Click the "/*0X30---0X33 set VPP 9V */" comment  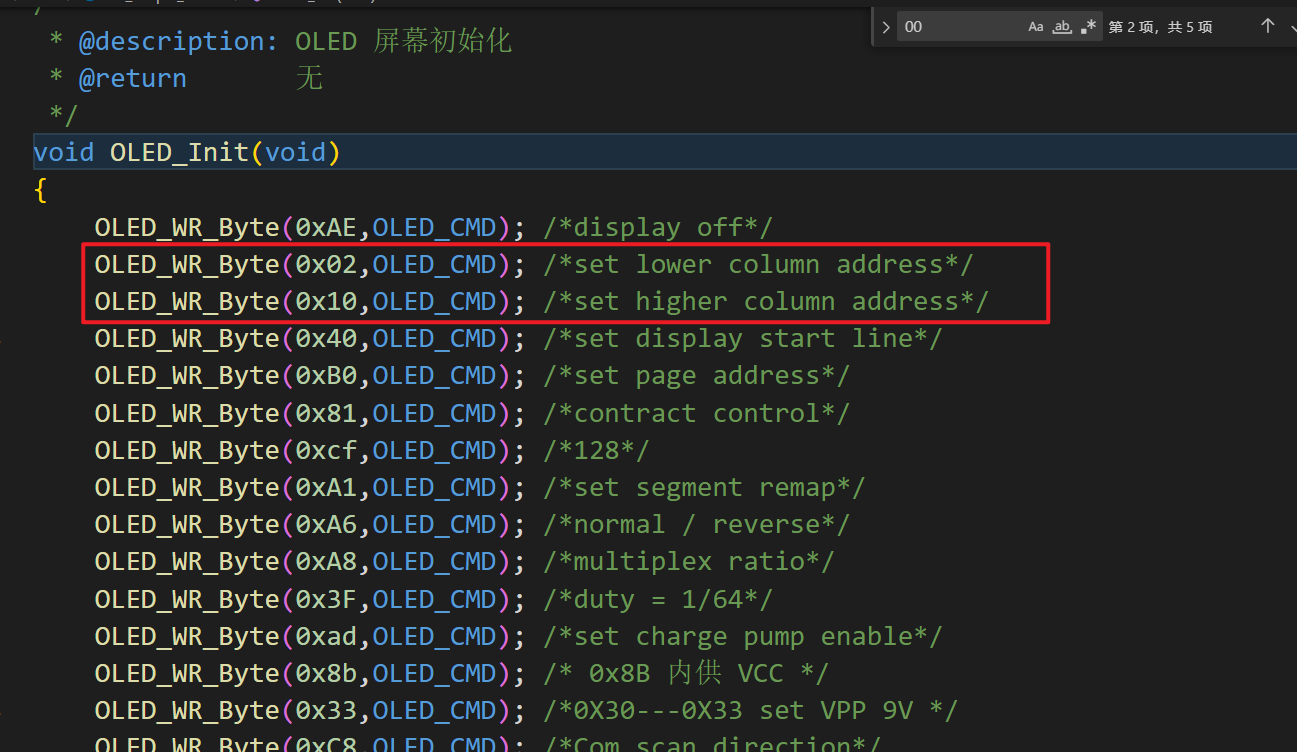(751, 711)
